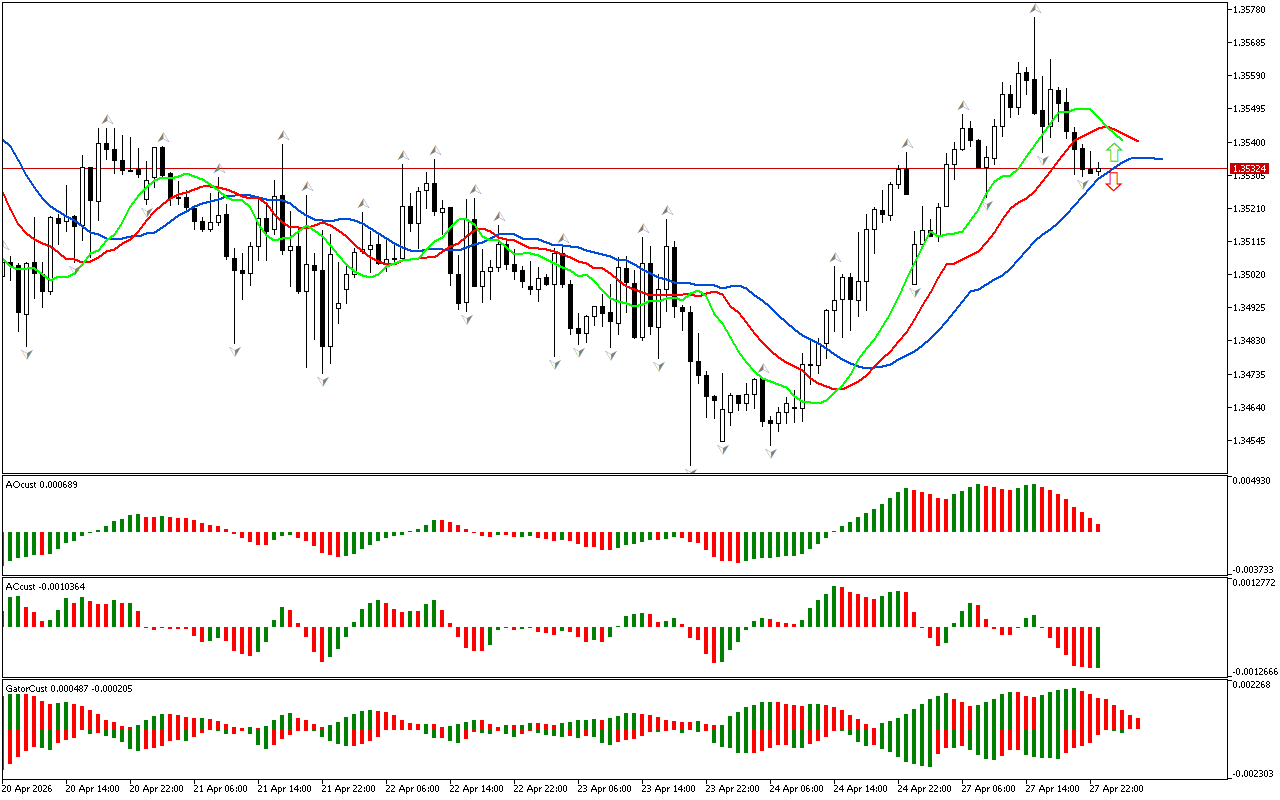
Task: Click the AOcust indicator label
Action: coord(42,485)
